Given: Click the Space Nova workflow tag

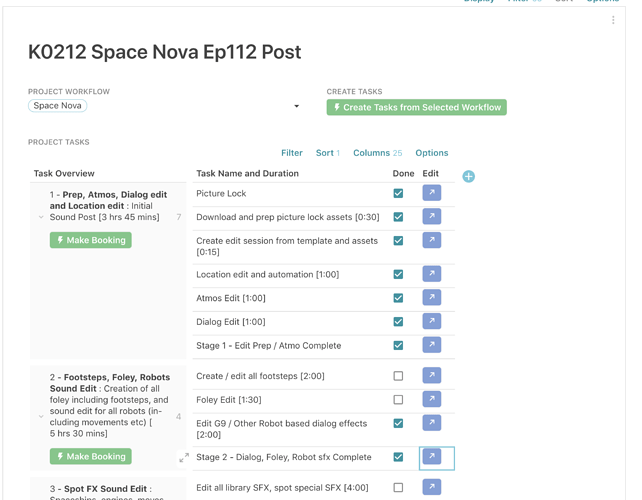Looking at the screenshot, I should point(57,106).
